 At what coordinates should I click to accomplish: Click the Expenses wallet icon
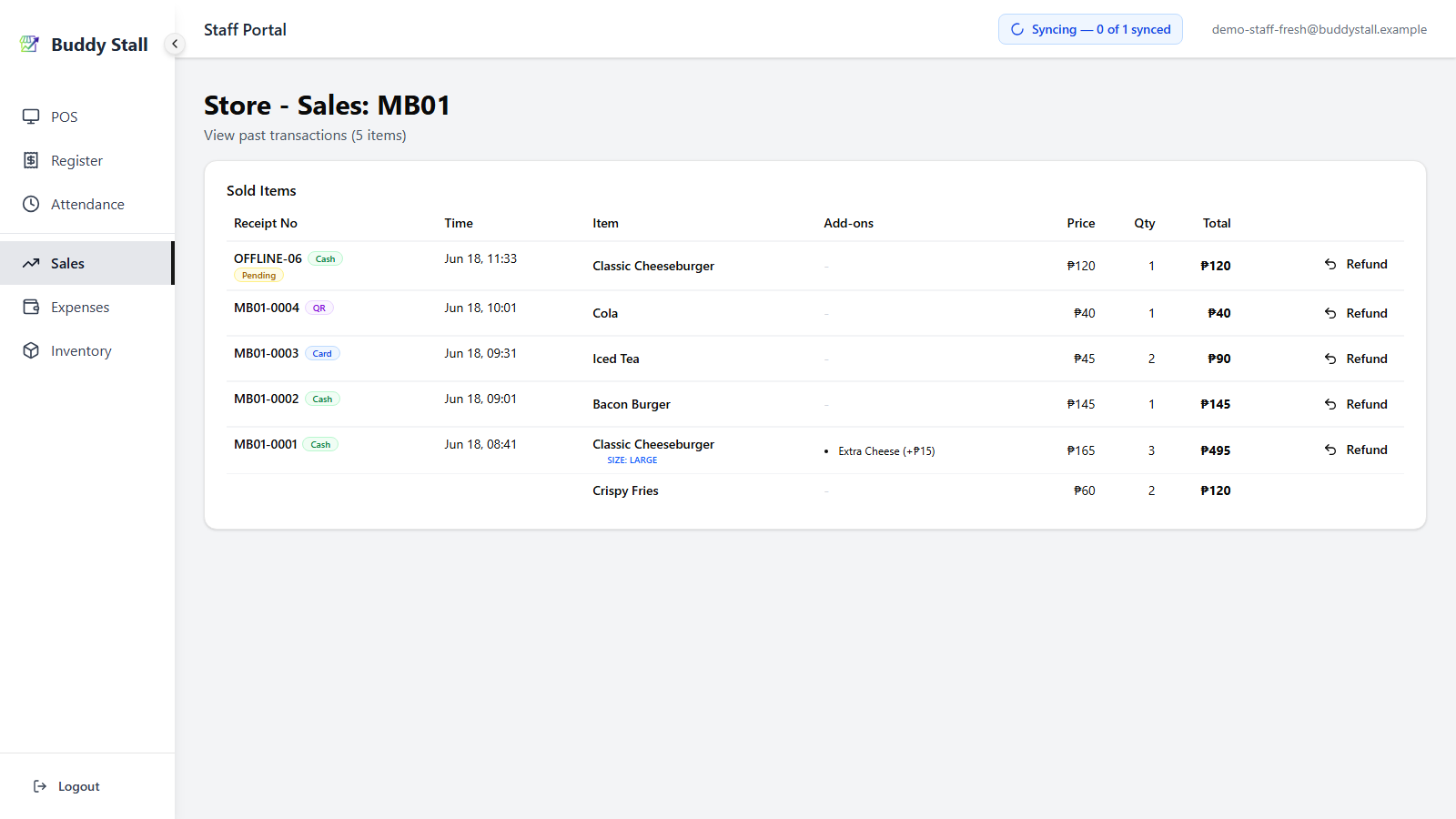point(31,307)
